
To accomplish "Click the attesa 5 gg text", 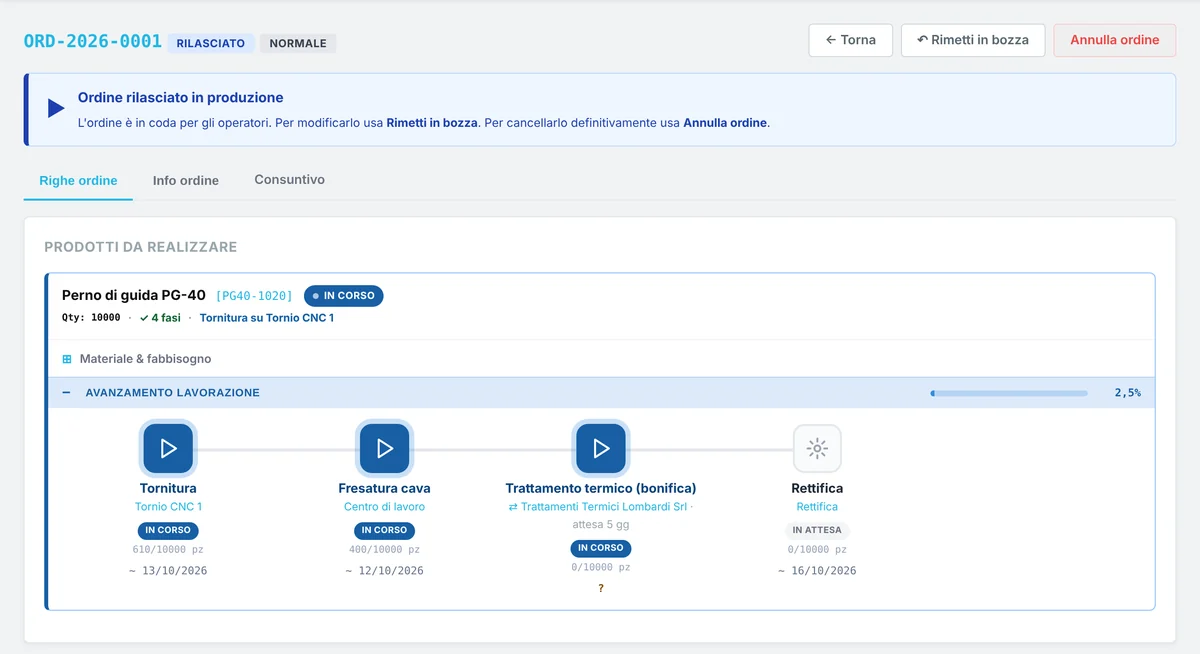I will 601,524.
